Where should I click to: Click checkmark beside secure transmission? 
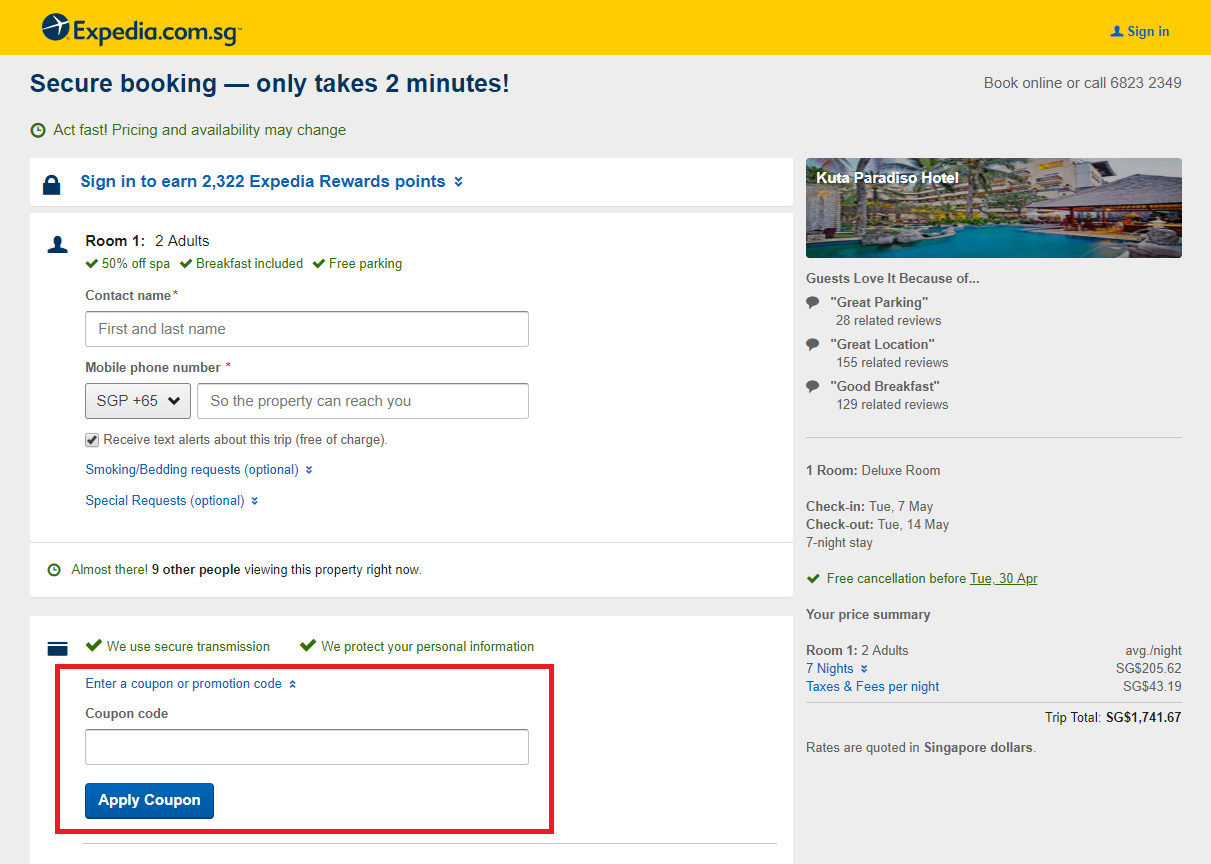coord(94,645)
